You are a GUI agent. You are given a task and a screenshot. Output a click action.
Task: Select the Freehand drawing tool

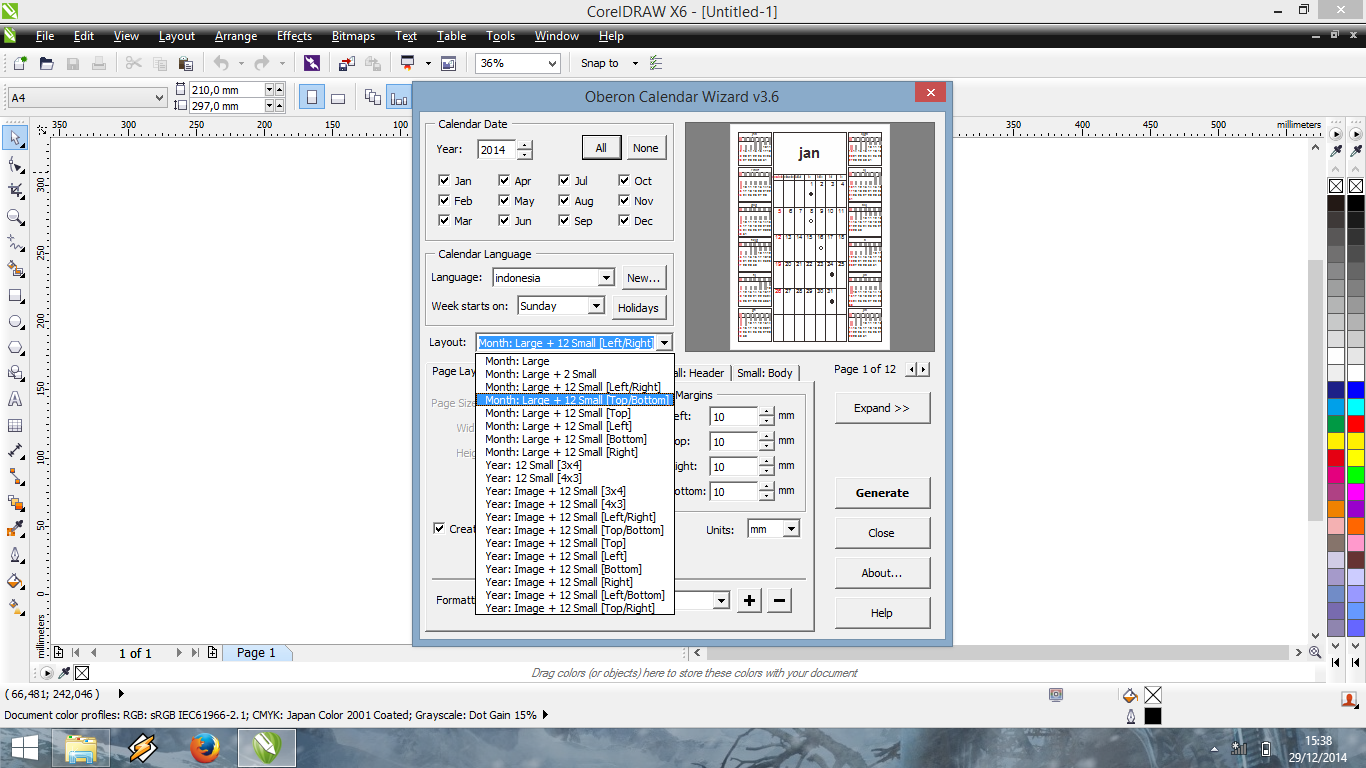[x=15, y=243]
